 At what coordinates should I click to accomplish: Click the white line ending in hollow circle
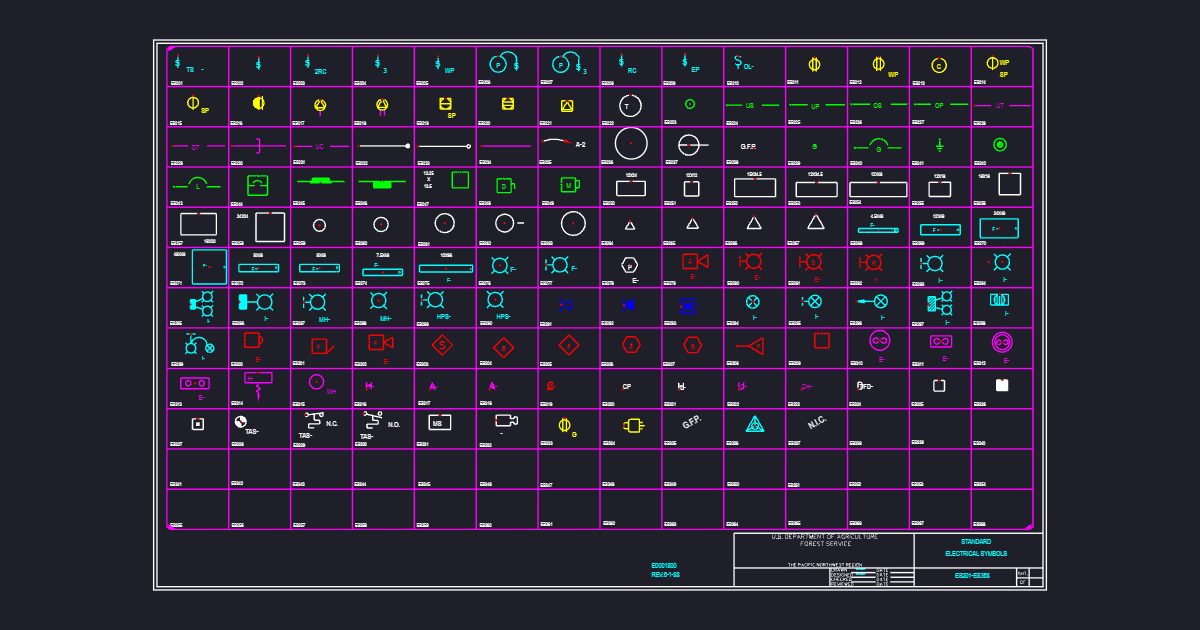[445, 146]
